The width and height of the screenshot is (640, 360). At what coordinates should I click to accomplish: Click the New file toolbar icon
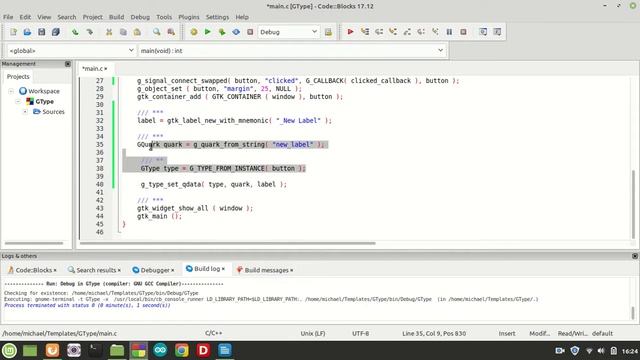[x=13, y=32]
